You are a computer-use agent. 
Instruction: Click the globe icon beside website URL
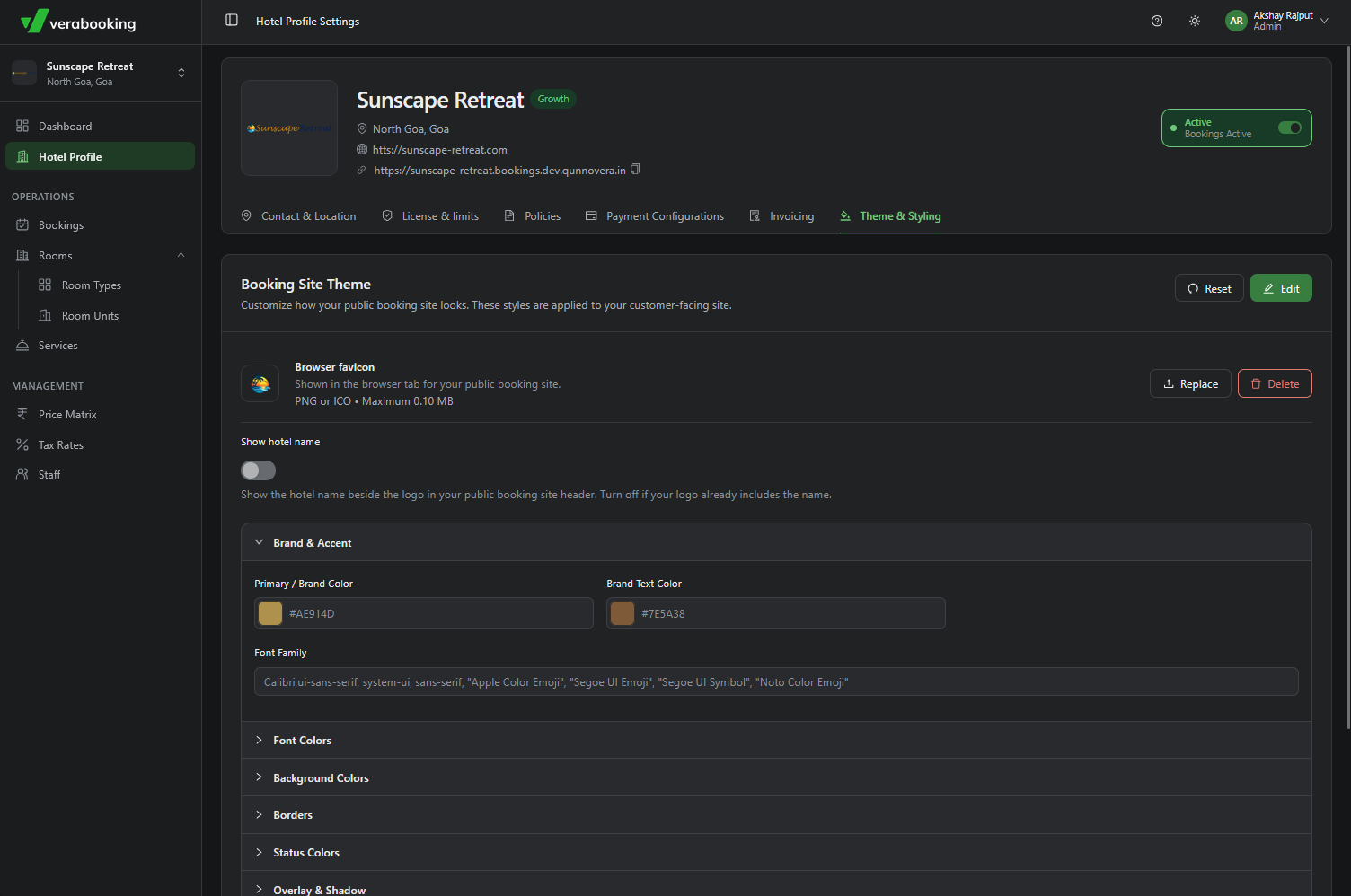(x=362, y=149)
